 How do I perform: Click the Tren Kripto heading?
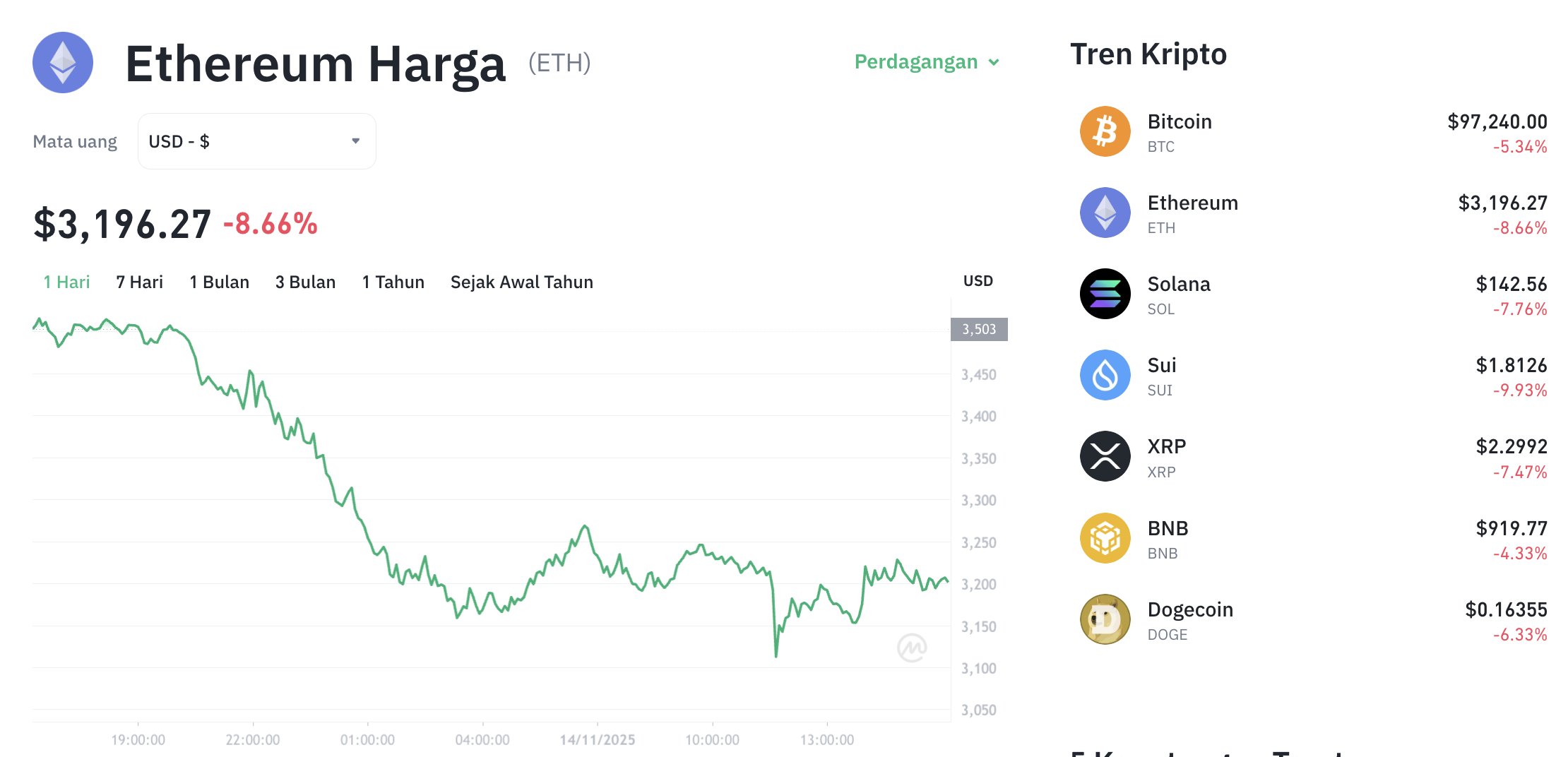point(1148,54)
